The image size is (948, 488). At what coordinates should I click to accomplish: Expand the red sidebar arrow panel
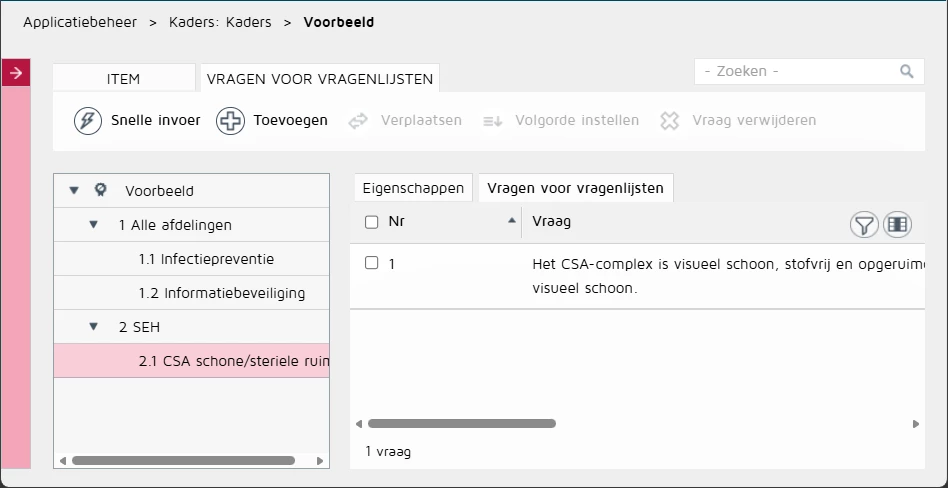point(16,73)
